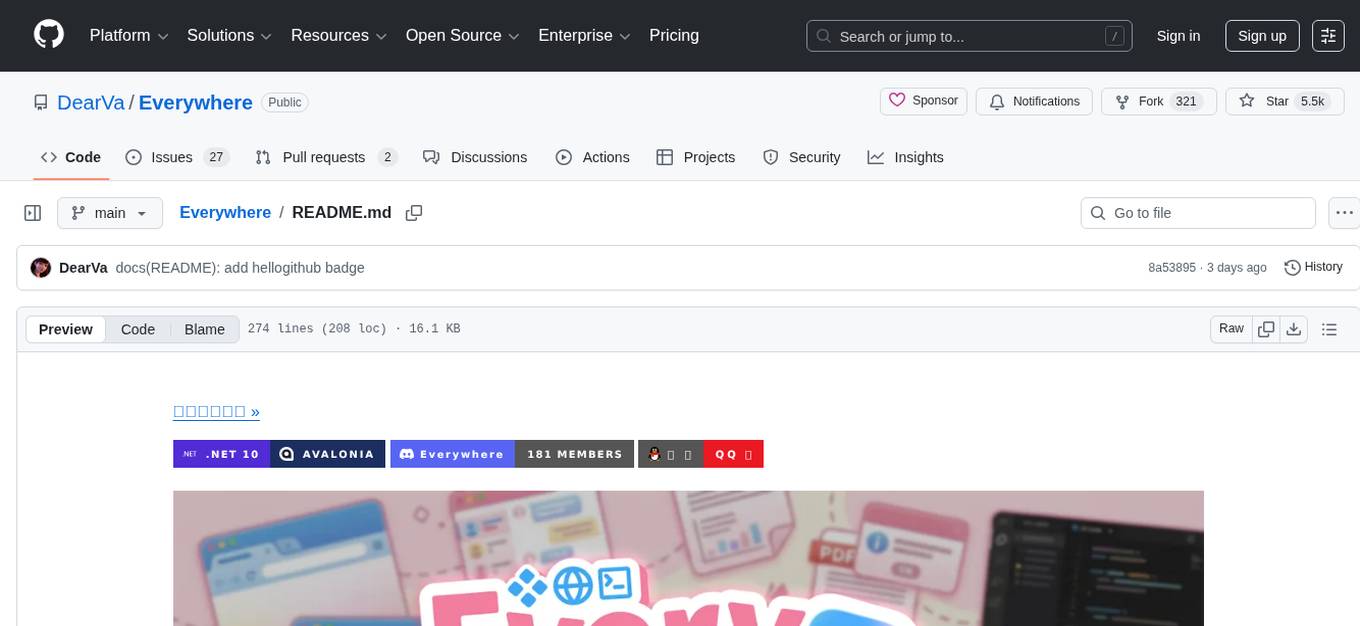Star the Everywhere repository

click(x=1284, y=101)
